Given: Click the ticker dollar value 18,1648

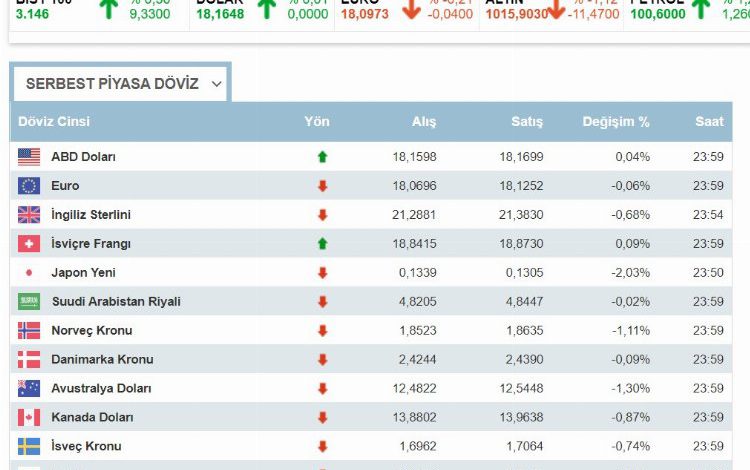Looking at the screenshot, I should (220, 14).
